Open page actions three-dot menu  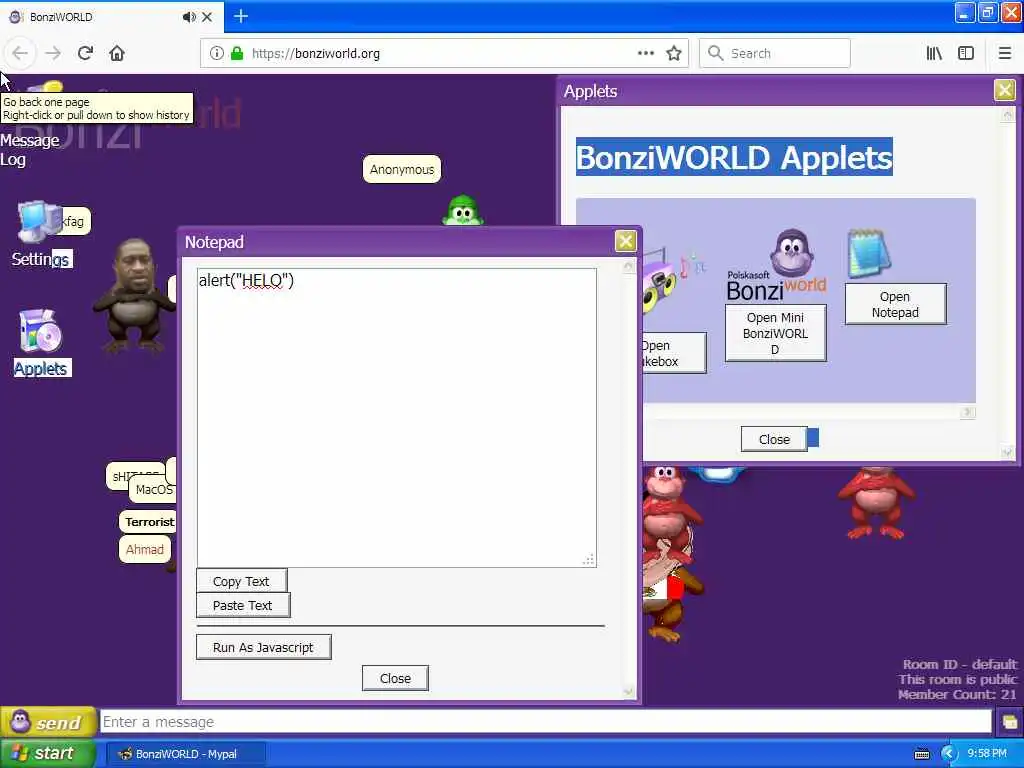646,54
